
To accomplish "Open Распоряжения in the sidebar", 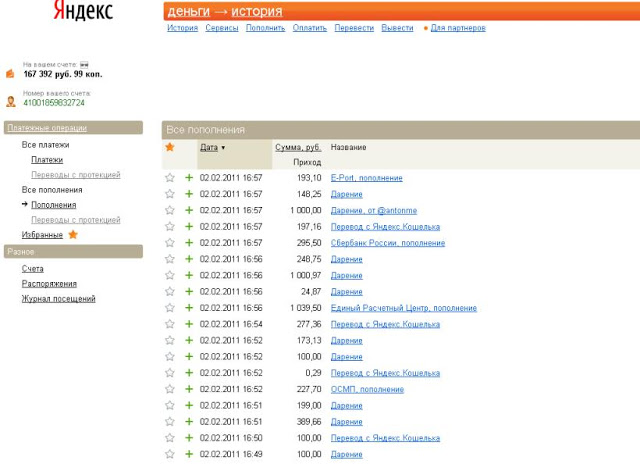I will tap(49, 284).
